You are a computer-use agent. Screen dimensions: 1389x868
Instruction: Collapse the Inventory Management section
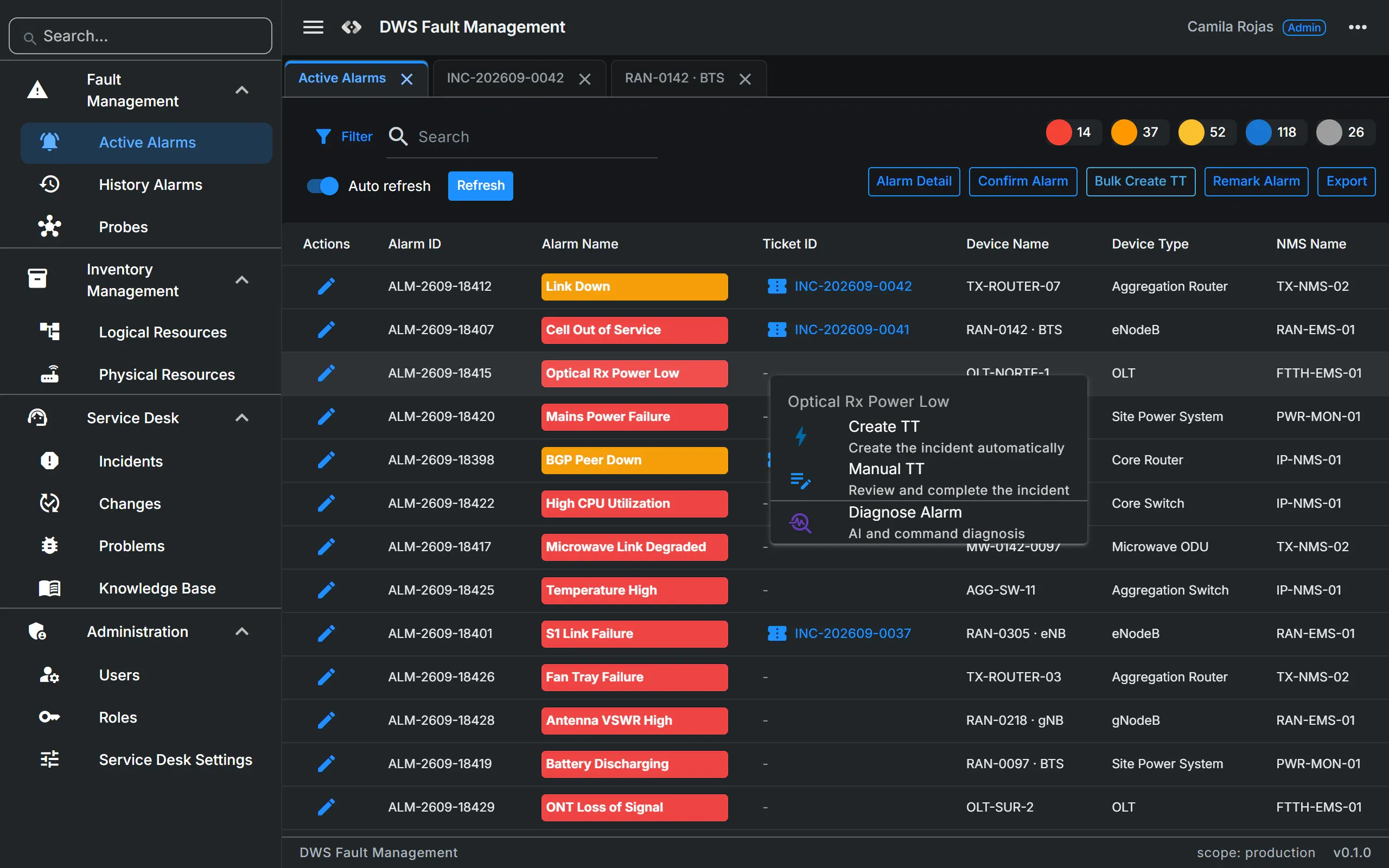(242, 280)
